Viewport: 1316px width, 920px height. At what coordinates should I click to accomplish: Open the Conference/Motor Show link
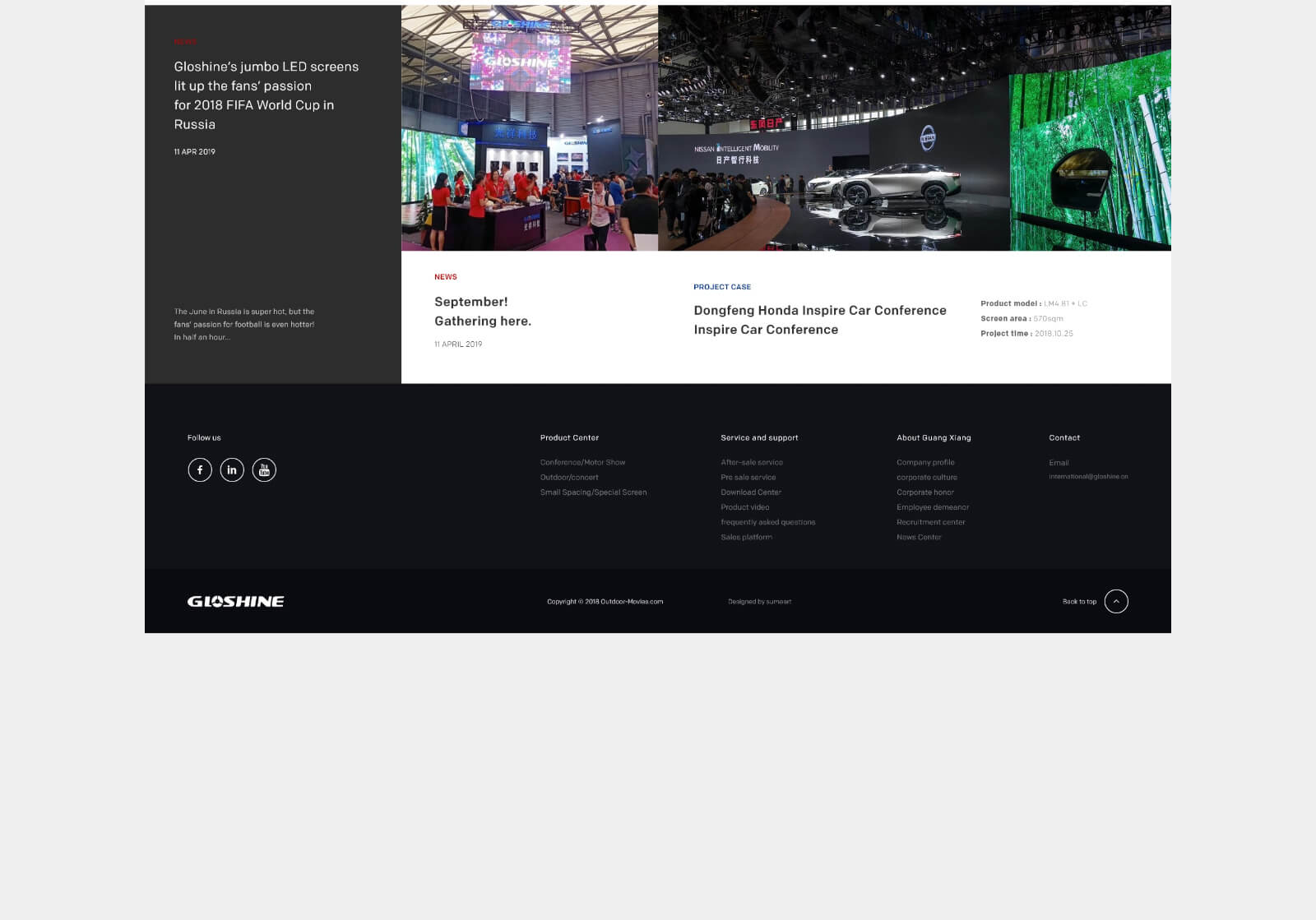pyautogui.click(x=582, y=462)
